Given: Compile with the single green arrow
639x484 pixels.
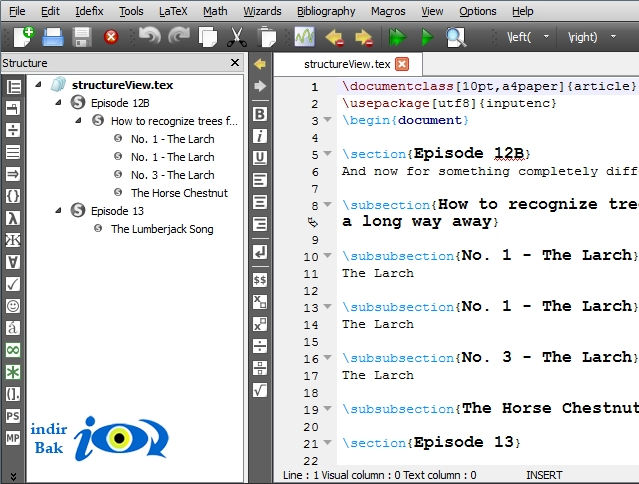Looking at the screenshot, I should coord(427,37).
